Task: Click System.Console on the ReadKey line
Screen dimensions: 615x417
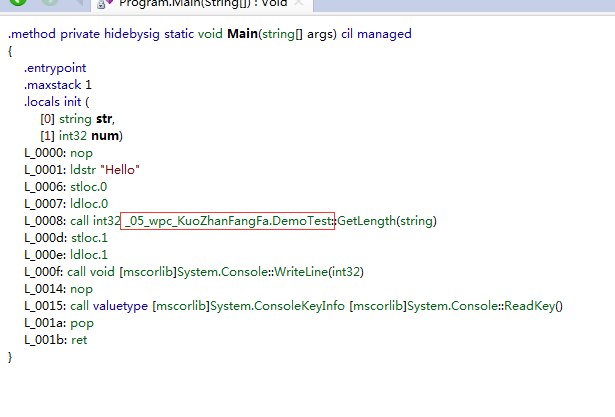Action: 453,306
